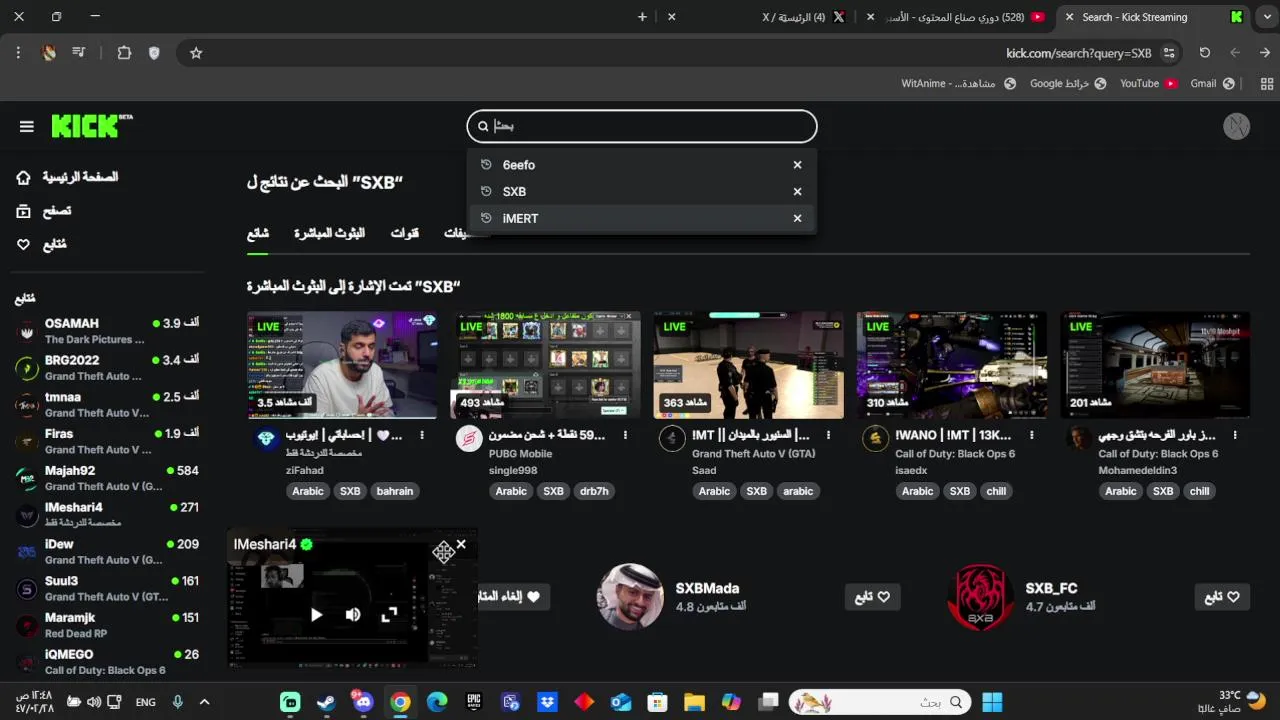Open Steam from the taskbar
Screen dimensions: 1280x720
[326, 702]
